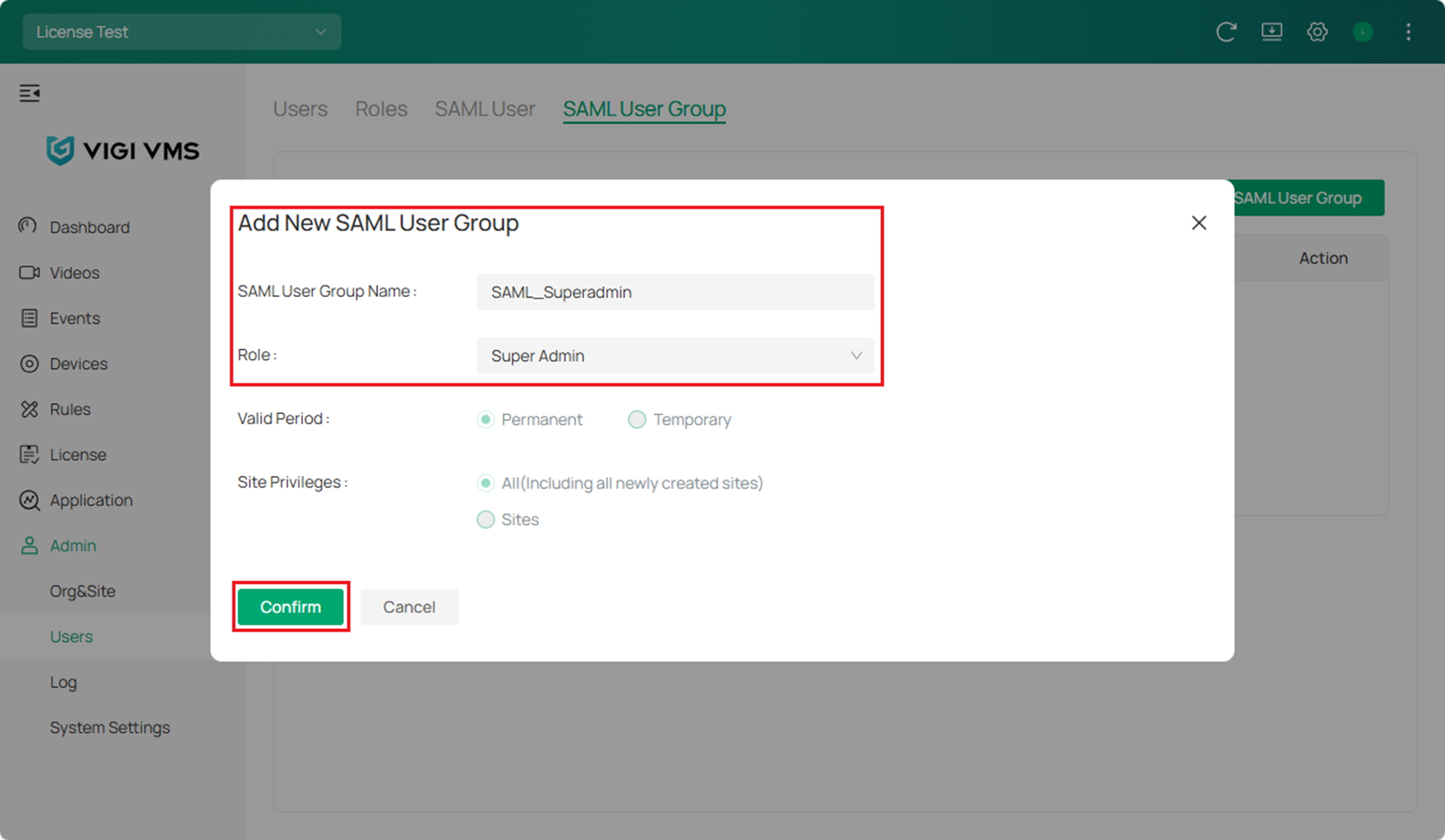Click the refresh icon in top bar
Screen dimensions: 1445x840
click(1227, 32)
